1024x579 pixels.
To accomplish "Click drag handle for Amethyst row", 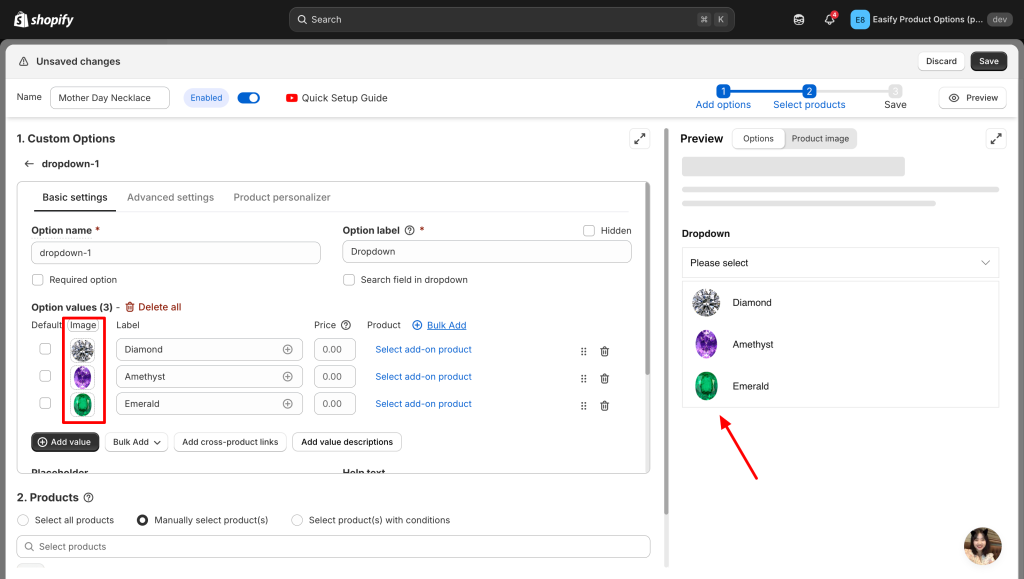I will pyautogui.click(x=583, y=378).
